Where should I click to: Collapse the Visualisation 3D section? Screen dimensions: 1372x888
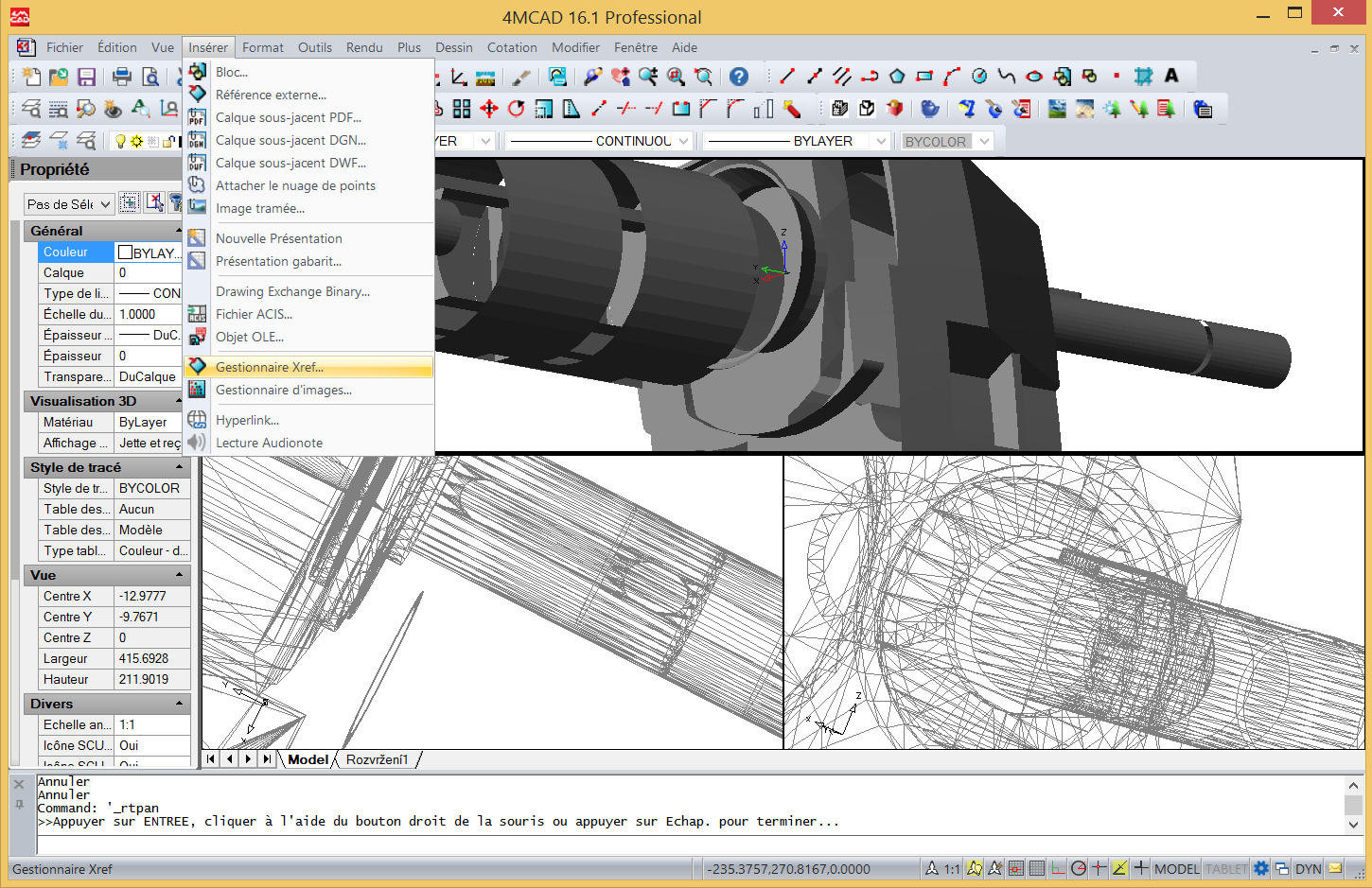coord(179,401)
